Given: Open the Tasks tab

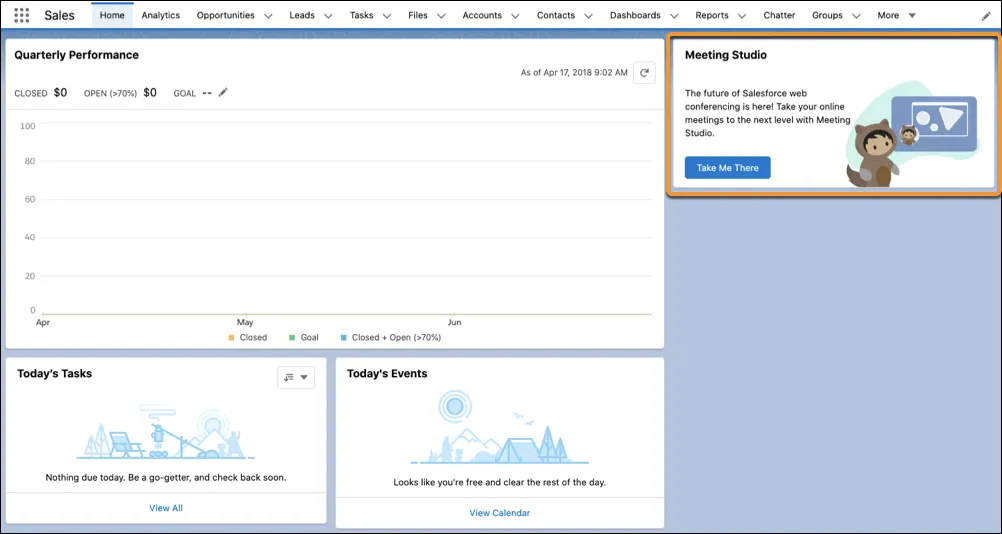Looking at the screenshot, I should (362, 15).
